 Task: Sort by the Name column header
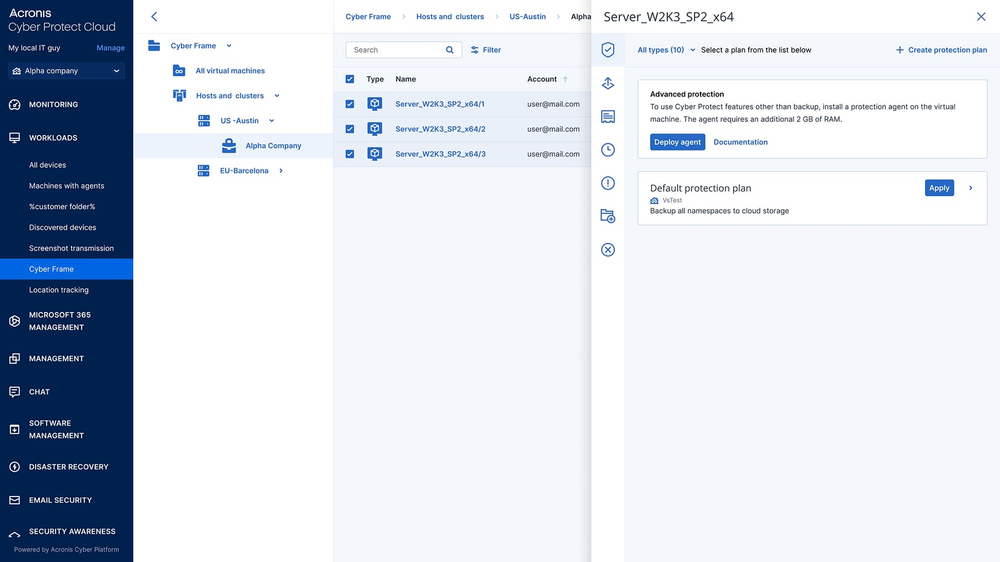(406, 79)
